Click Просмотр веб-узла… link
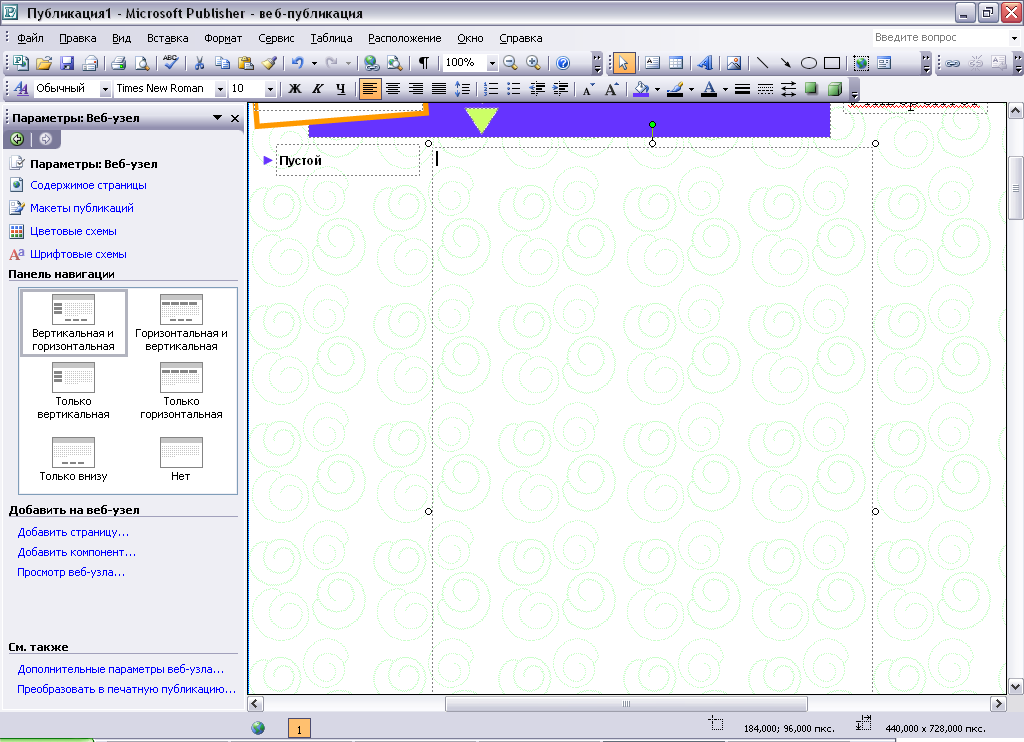1024x742 pixels. click(71, 572)
